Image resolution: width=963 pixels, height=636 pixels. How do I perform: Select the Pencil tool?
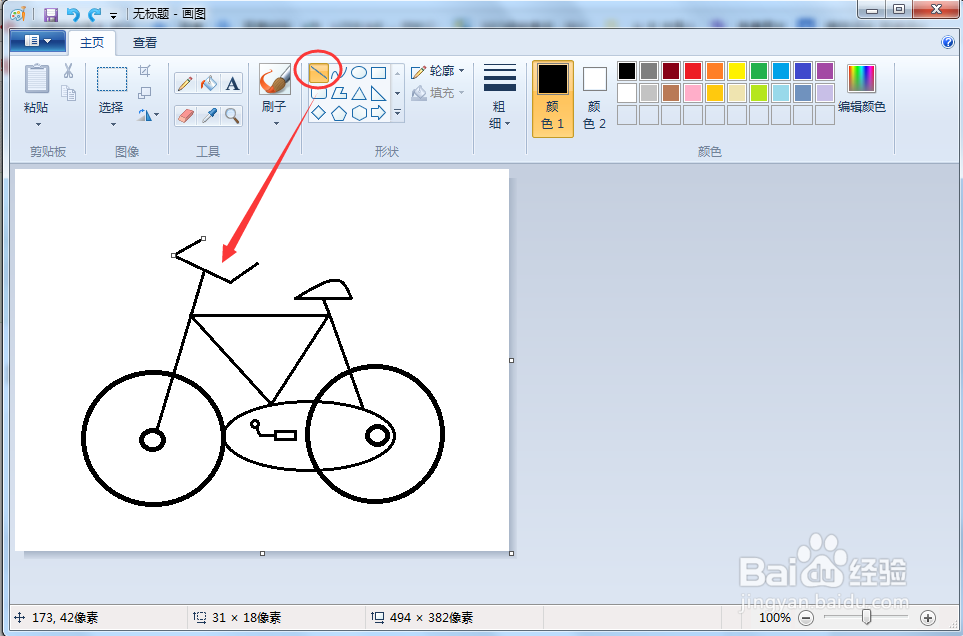click(x=183, y=84)
